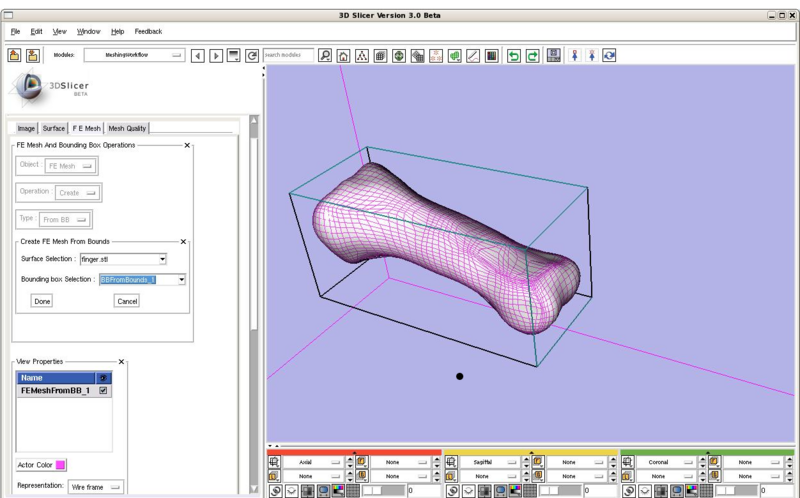800x498 pixels.
Task: Close the FE Mesh And Bounding Box Operations panel
Action: click(187, 145)
